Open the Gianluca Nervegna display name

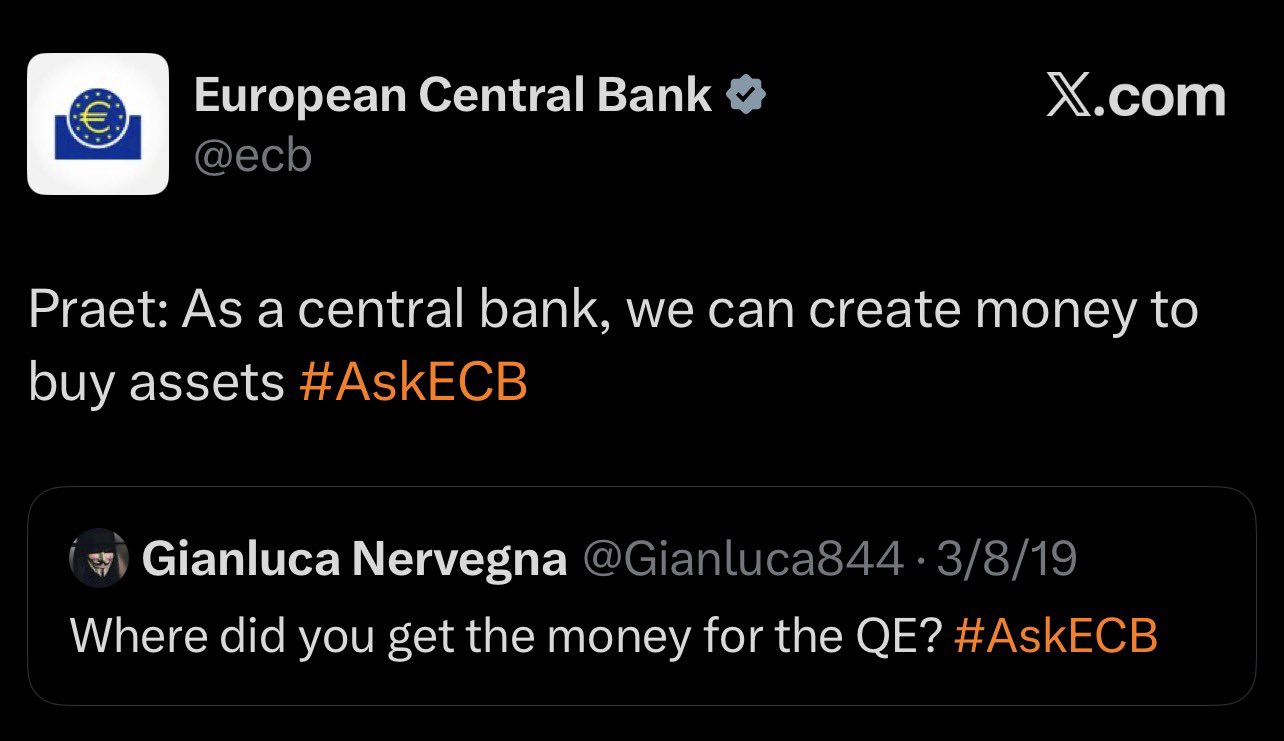tap(355, 560)
